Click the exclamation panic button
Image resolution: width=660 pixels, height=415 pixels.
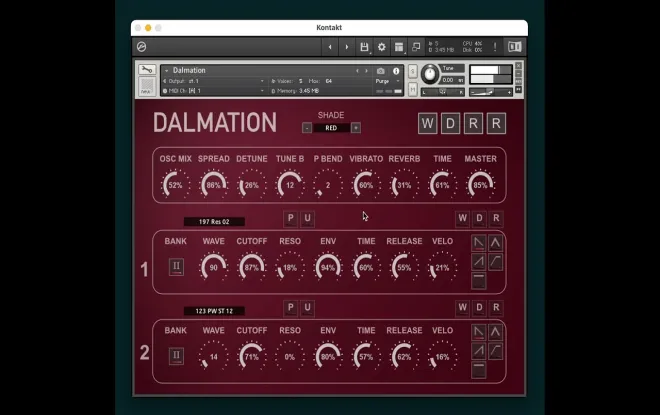tap(495, 47)
